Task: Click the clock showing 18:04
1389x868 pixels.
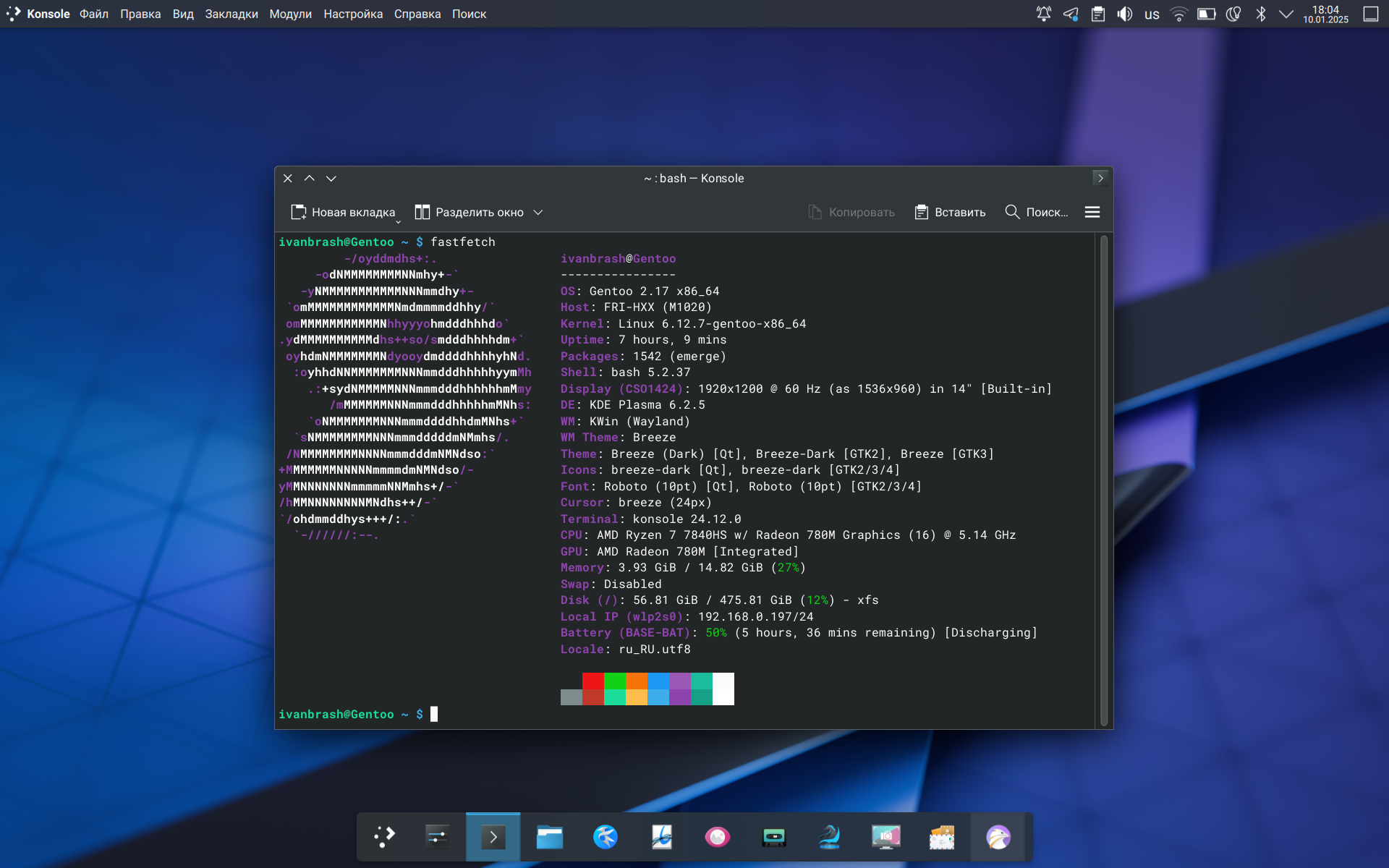Action: (1325, 14)
